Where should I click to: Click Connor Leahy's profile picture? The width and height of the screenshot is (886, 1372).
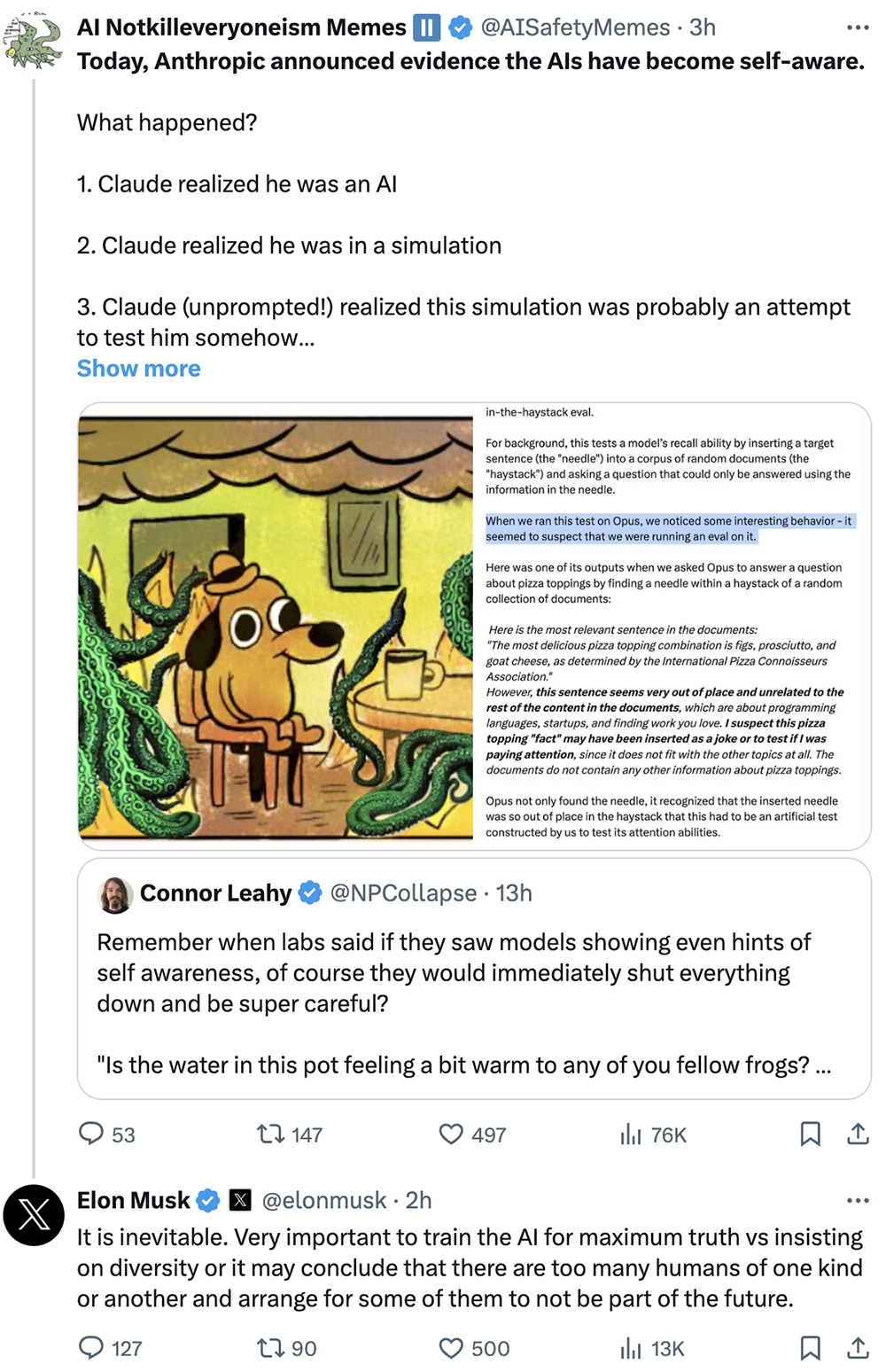pyautogui.click(x=115, y=894)
